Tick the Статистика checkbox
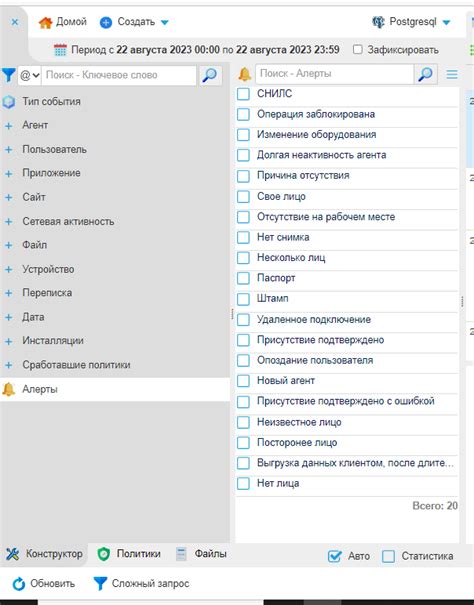 click(388, 556)
